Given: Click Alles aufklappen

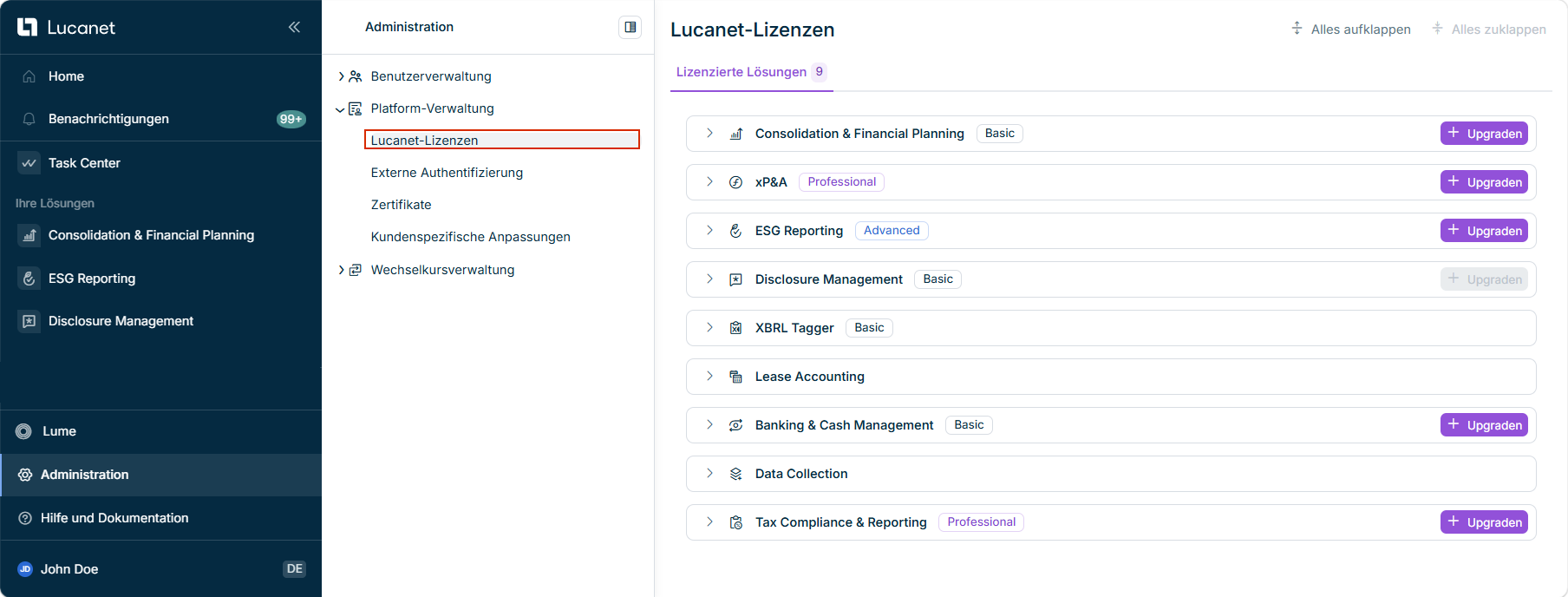Looking at the screenshot, I should click(1350, 29).
